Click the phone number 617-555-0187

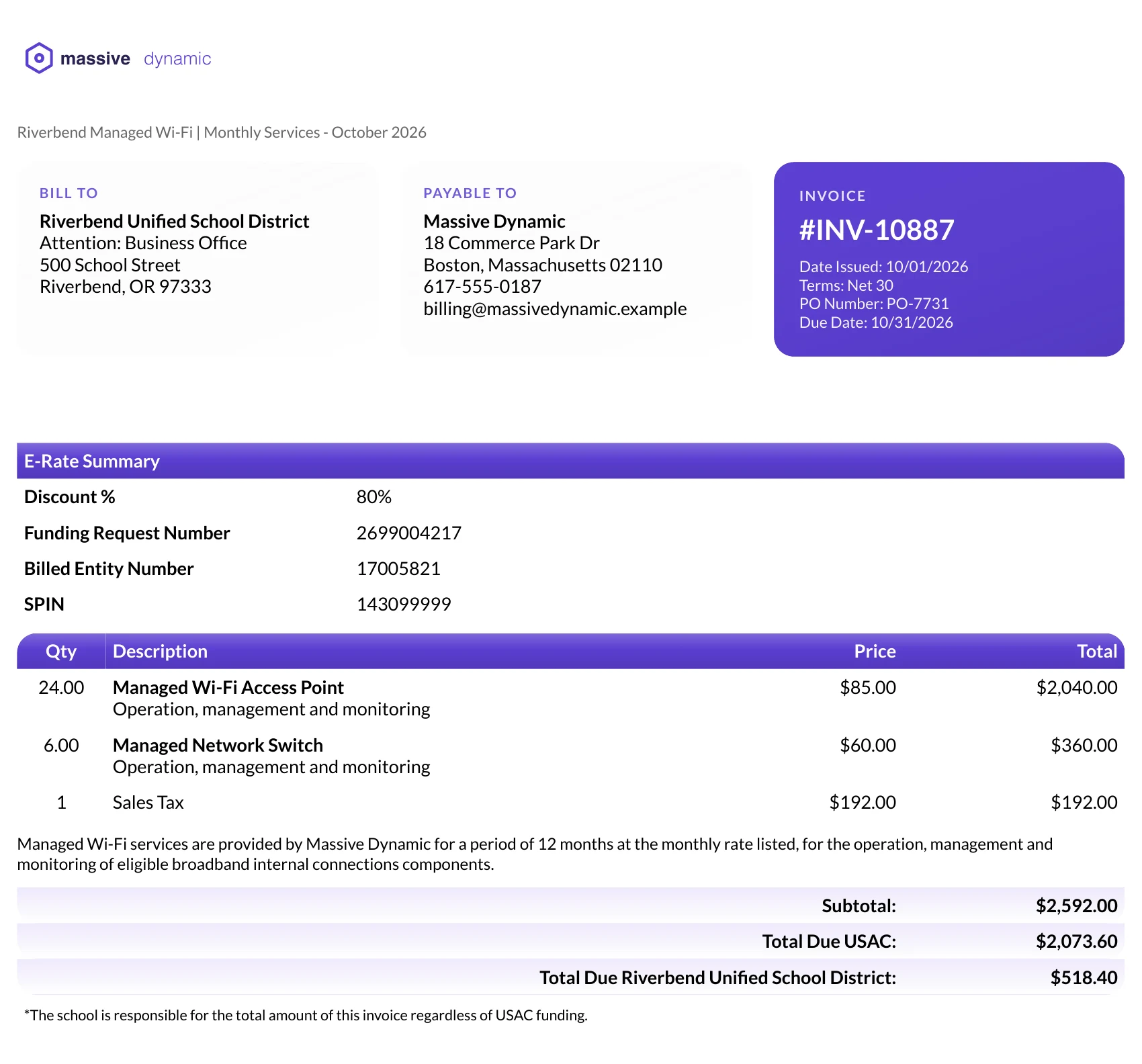[482, 287]
